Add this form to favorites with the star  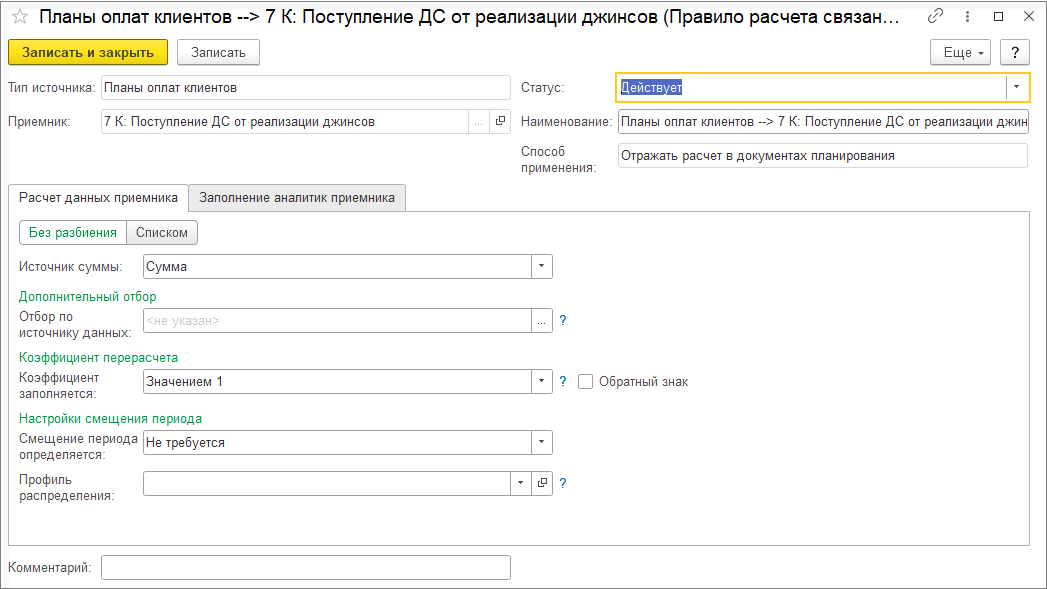point(19,17)
